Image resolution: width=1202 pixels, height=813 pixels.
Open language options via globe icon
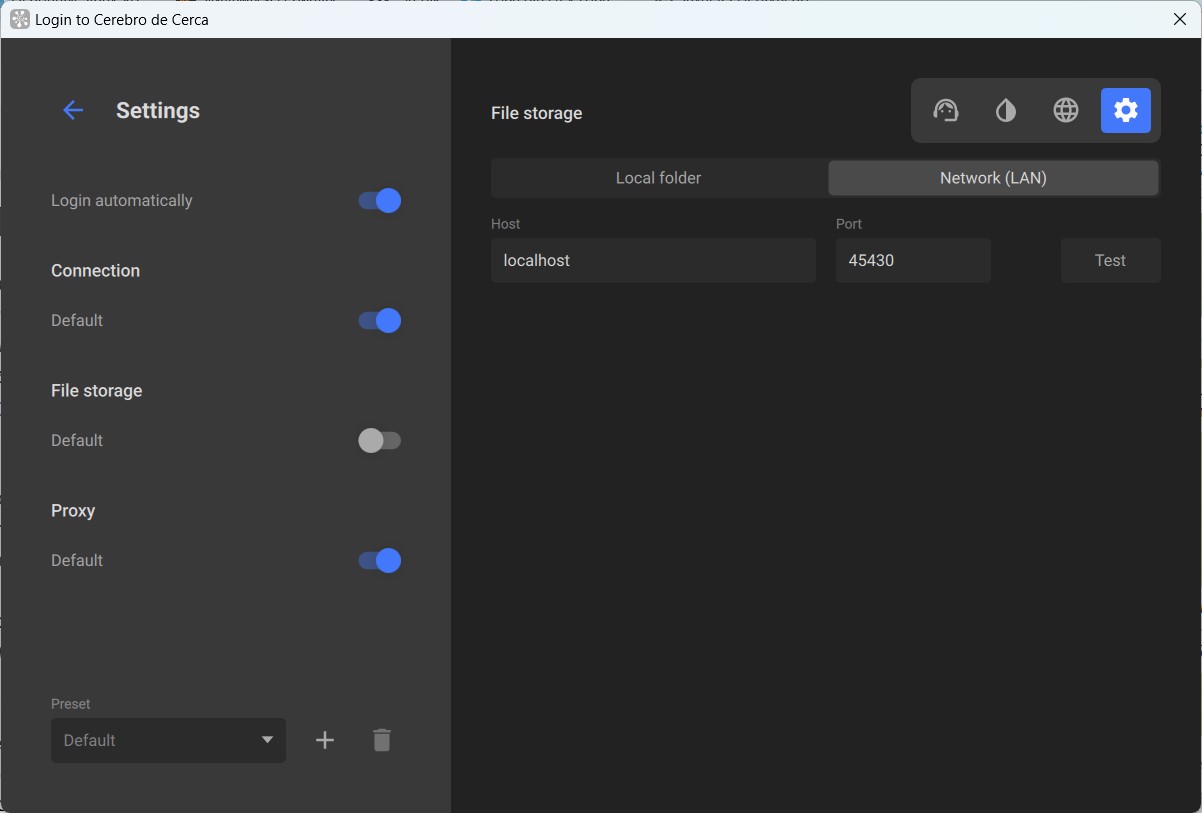(x=1066, y=110)
